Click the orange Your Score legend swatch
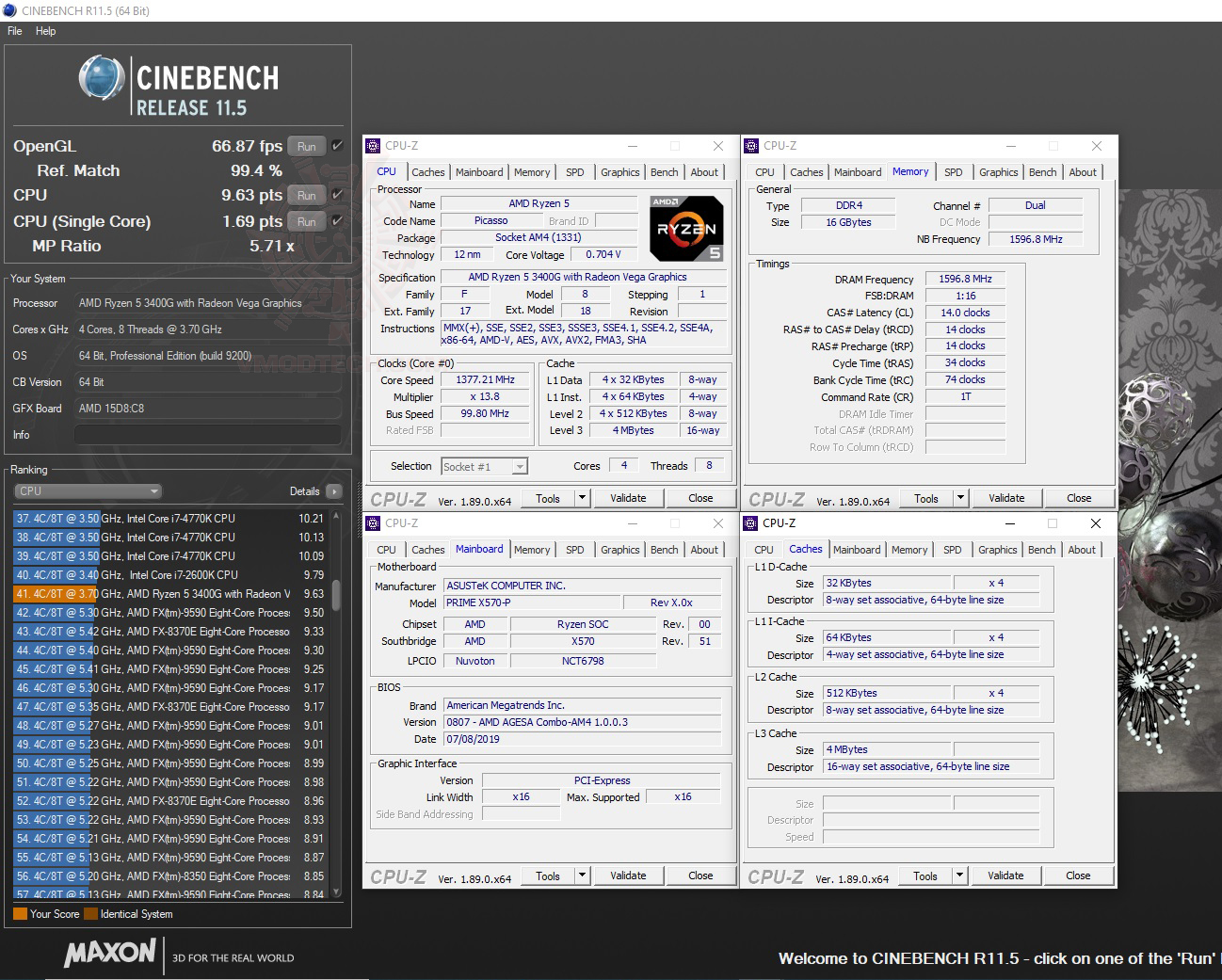The image size is (1222, 980). (20, 913)
